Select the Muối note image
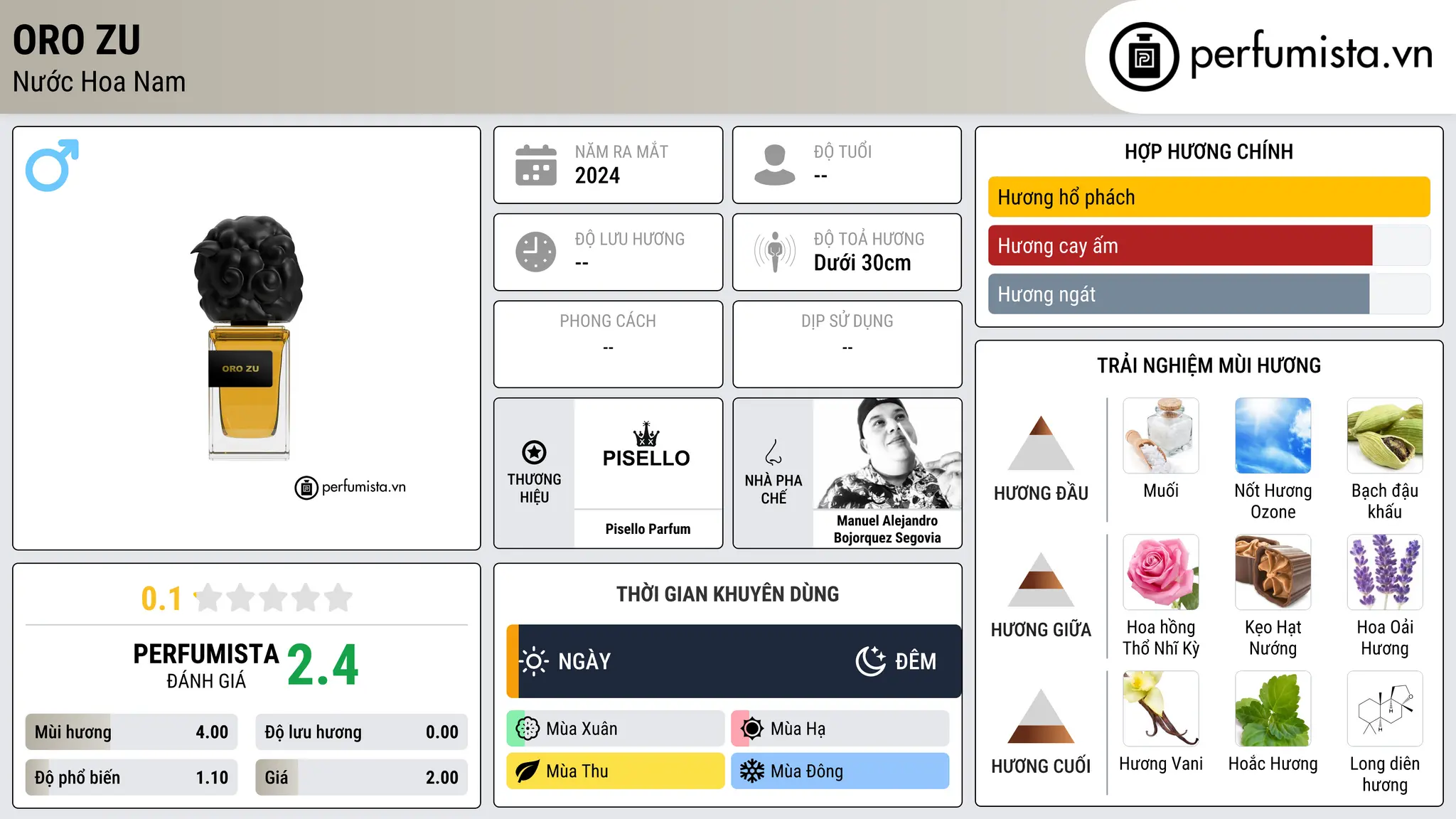The image size is (1456, 819). [1161, 436]
